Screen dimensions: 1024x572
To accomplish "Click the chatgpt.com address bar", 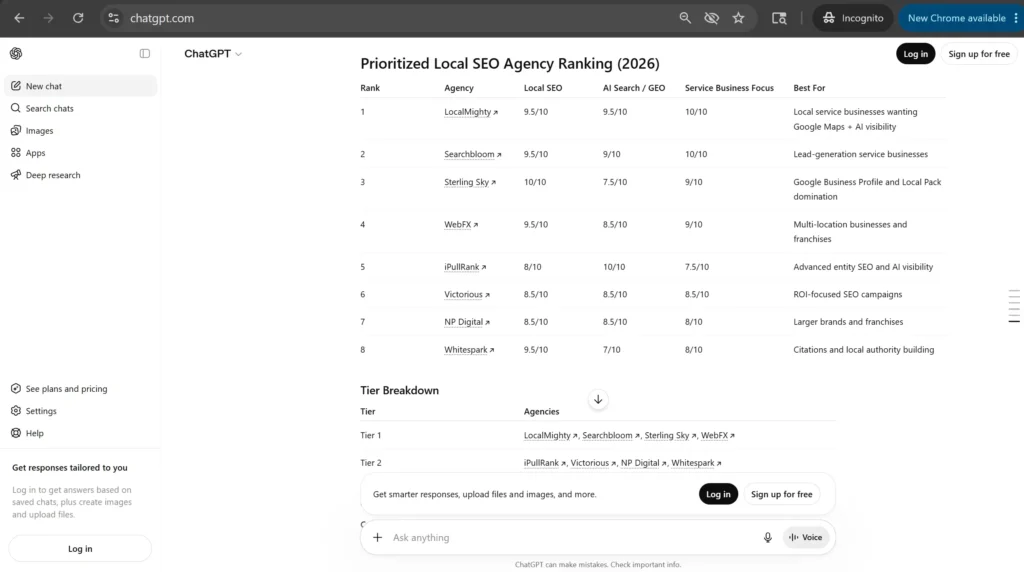I will click(392, 18).
